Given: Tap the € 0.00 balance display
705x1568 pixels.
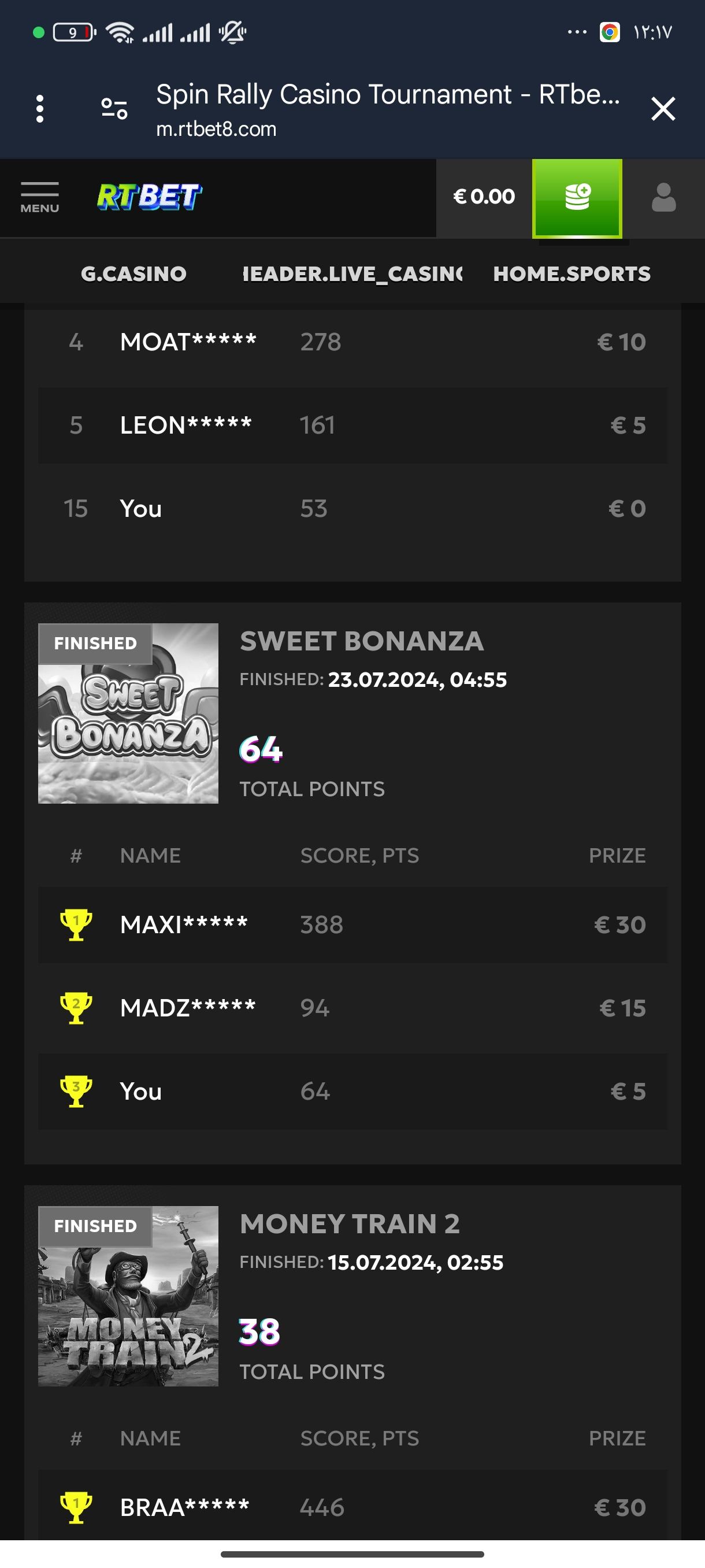Looking at the screenshot, I should (x=484, y=197).
